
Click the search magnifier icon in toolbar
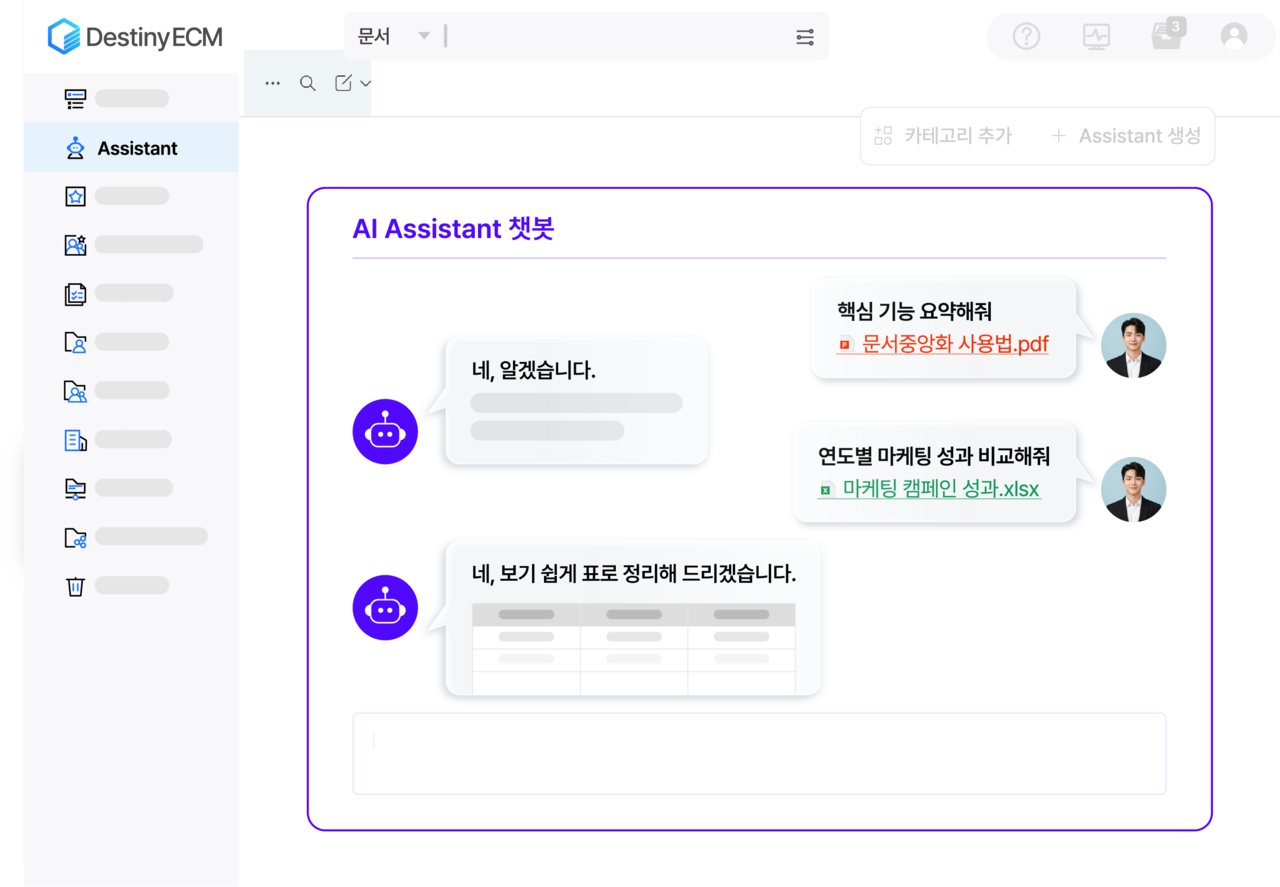(308, 83)
